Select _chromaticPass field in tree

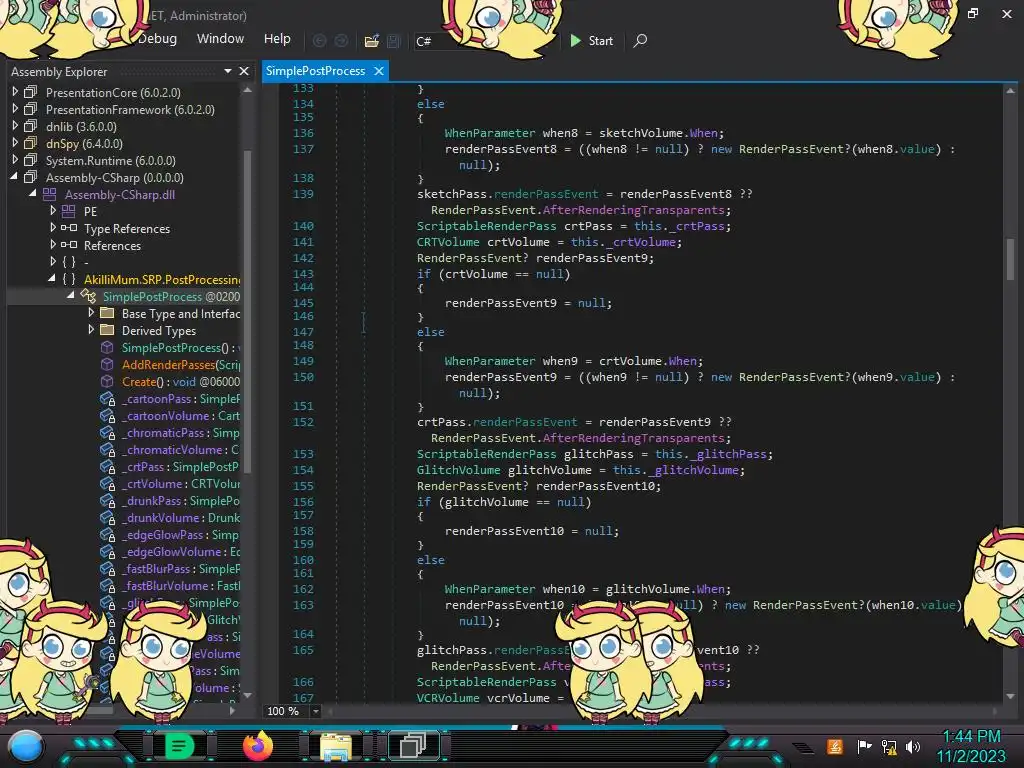pyautogui.click(x=180, y=432)
